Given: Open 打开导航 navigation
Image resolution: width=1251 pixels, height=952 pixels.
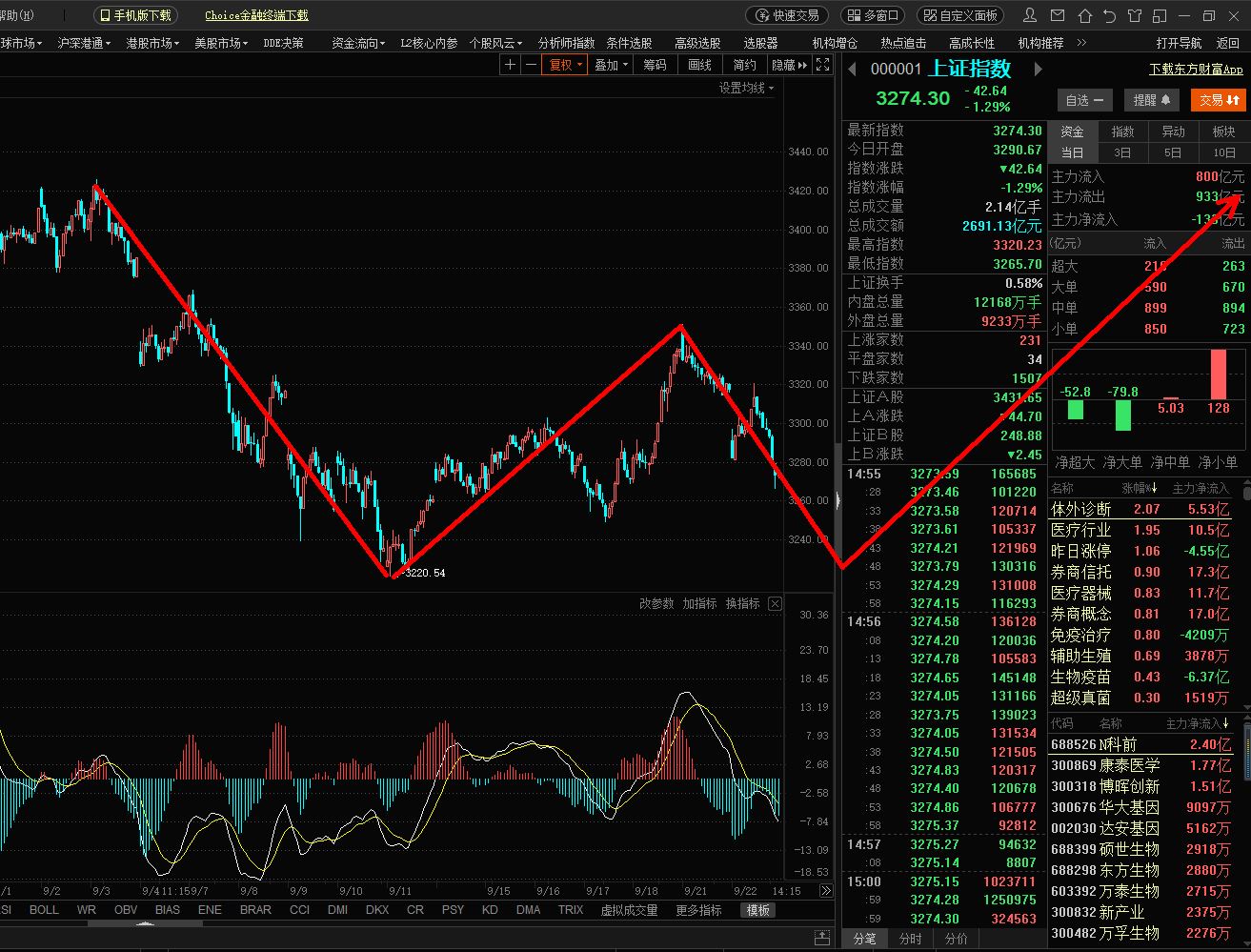Looking at the screenshot, I should [1179, 43].
